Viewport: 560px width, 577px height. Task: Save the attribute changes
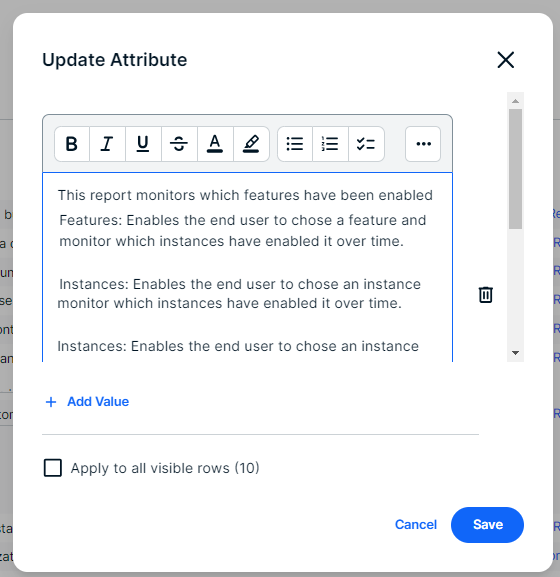pyautogui.click(x=488, y=525)
